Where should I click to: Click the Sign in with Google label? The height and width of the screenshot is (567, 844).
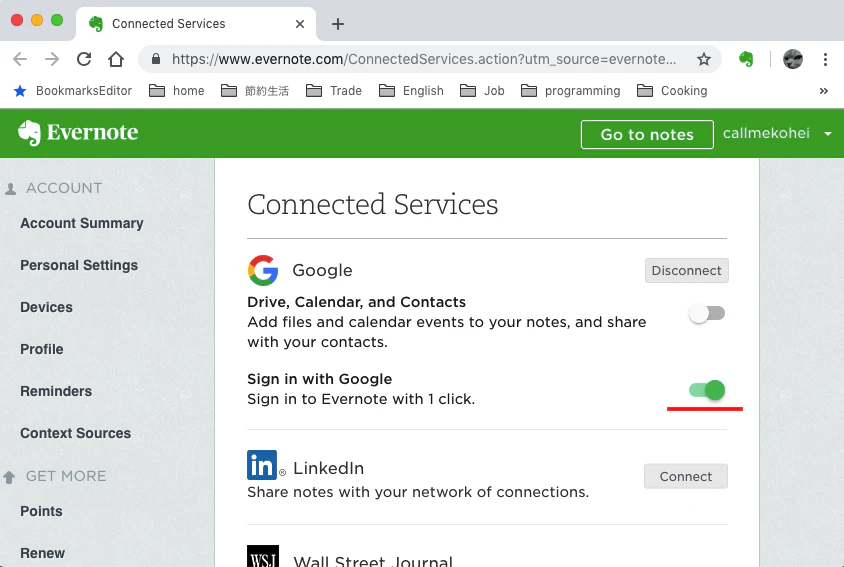pos(319,379)
